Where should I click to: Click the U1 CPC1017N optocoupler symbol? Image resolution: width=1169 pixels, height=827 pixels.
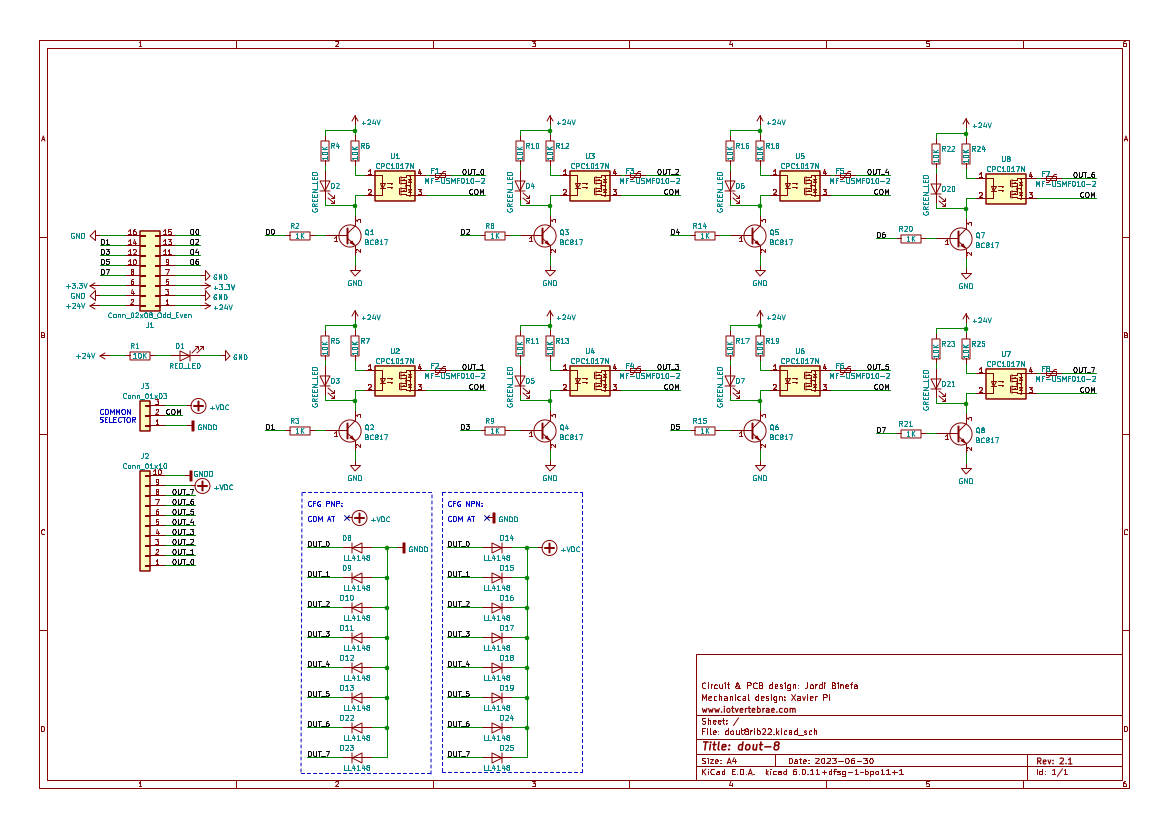394,186
